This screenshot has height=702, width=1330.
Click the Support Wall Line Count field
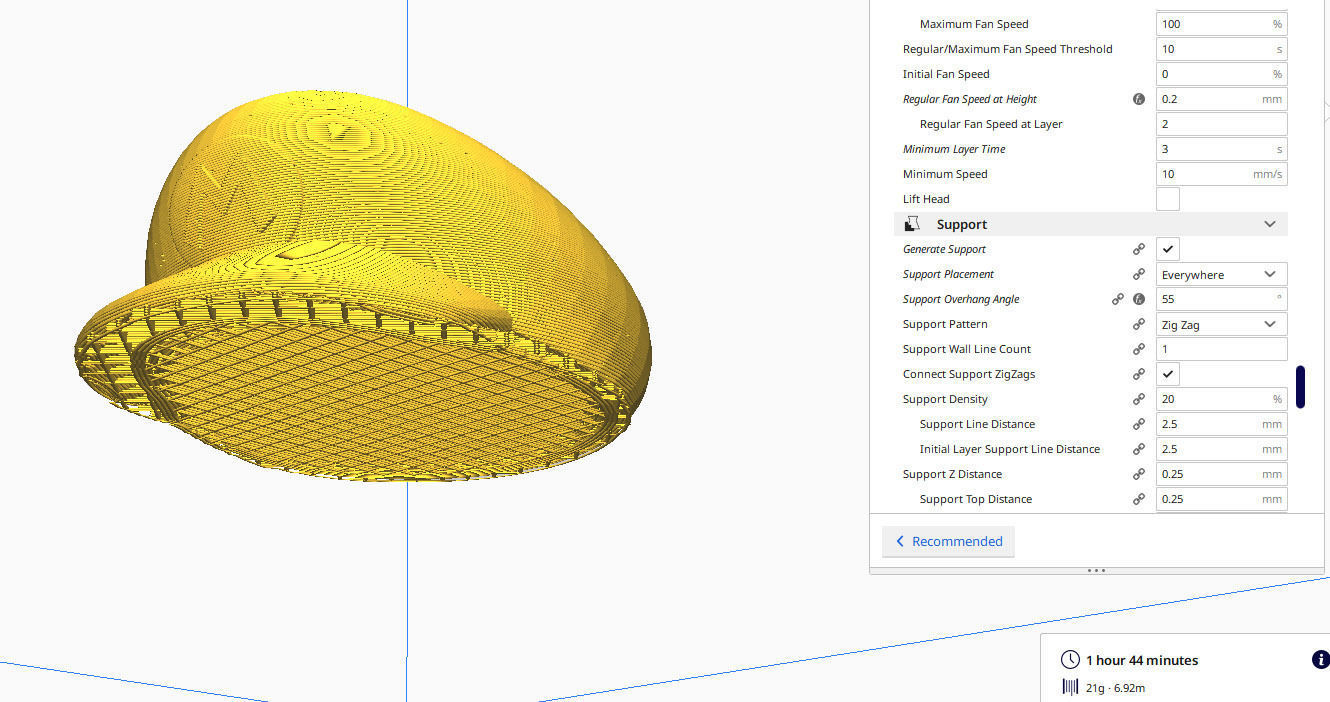(x=1221, y=349)
